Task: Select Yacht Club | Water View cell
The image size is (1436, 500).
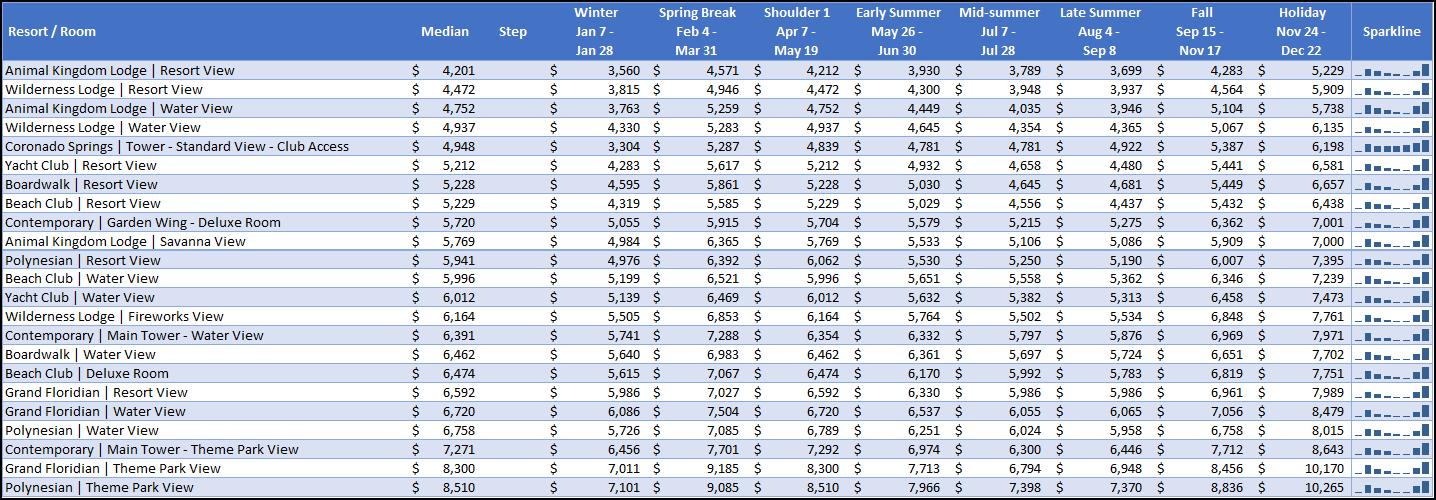Action: point(80,297)
